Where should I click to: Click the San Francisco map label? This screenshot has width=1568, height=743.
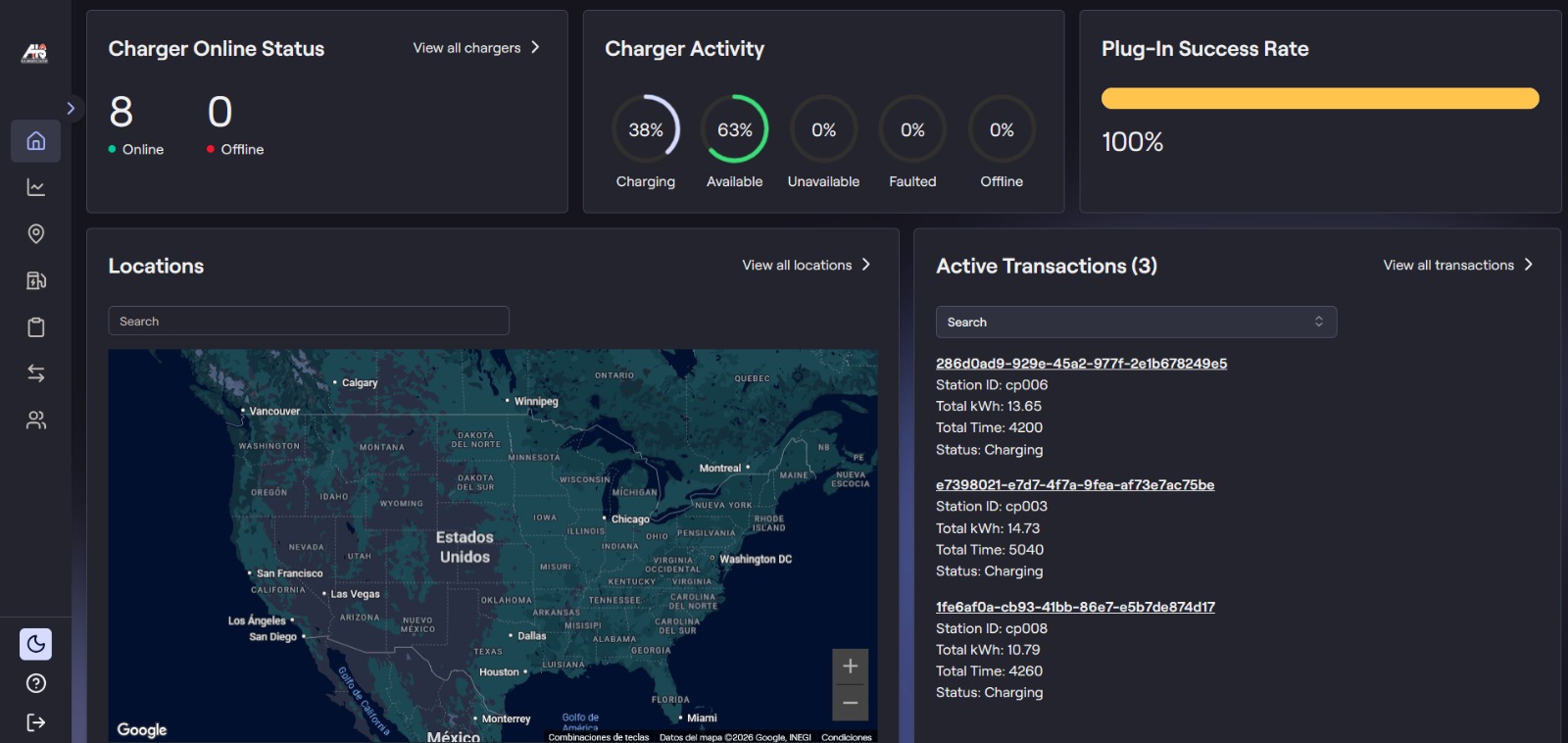289,573
